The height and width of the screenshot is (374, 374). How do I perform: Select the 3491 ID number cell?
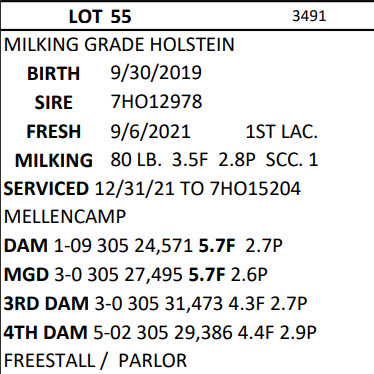tap(309, 16)
